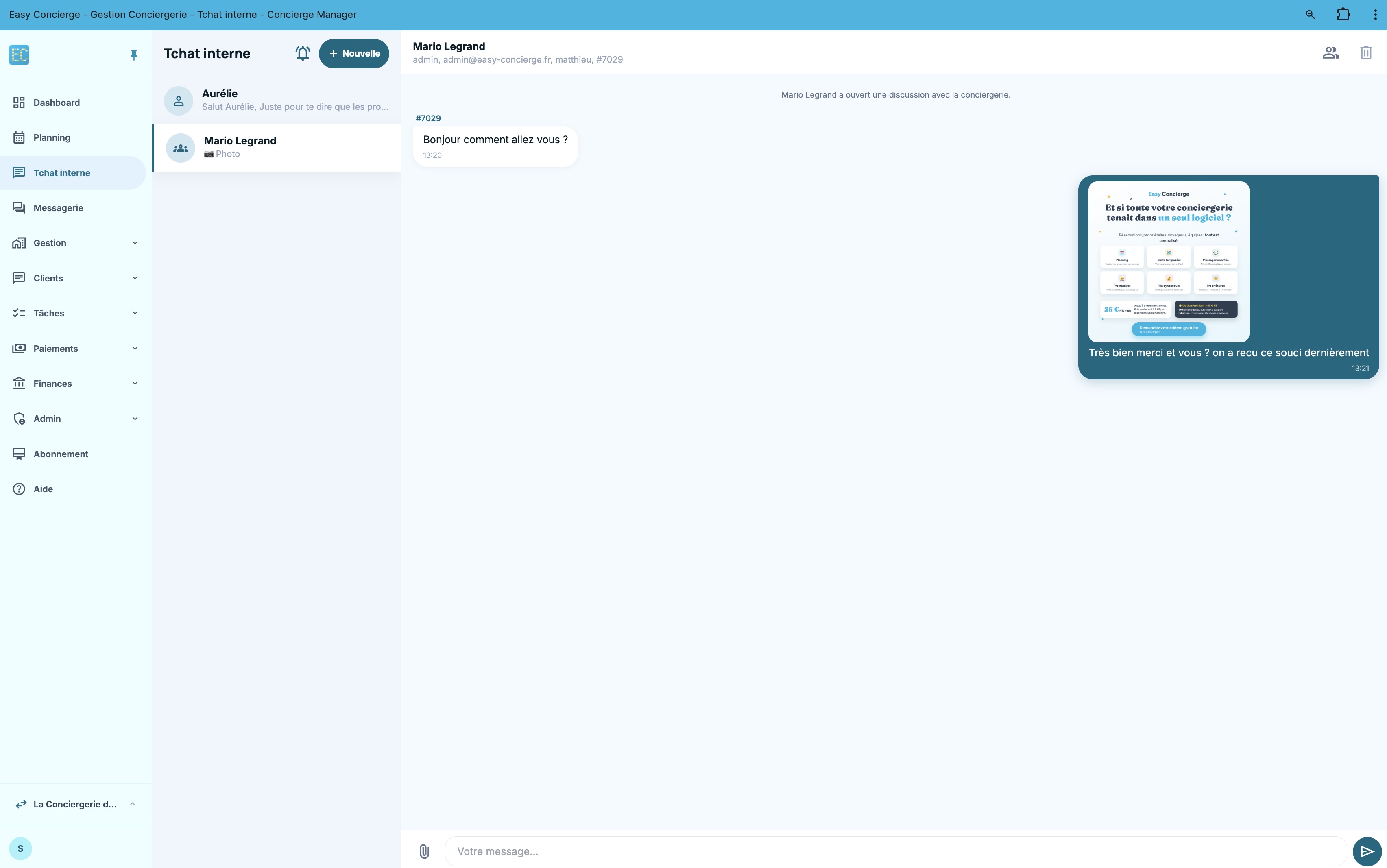Open the browser three-dot menu
Image resolution: width=1387 pixels, height=868 pixels.
click(1375, 14)
